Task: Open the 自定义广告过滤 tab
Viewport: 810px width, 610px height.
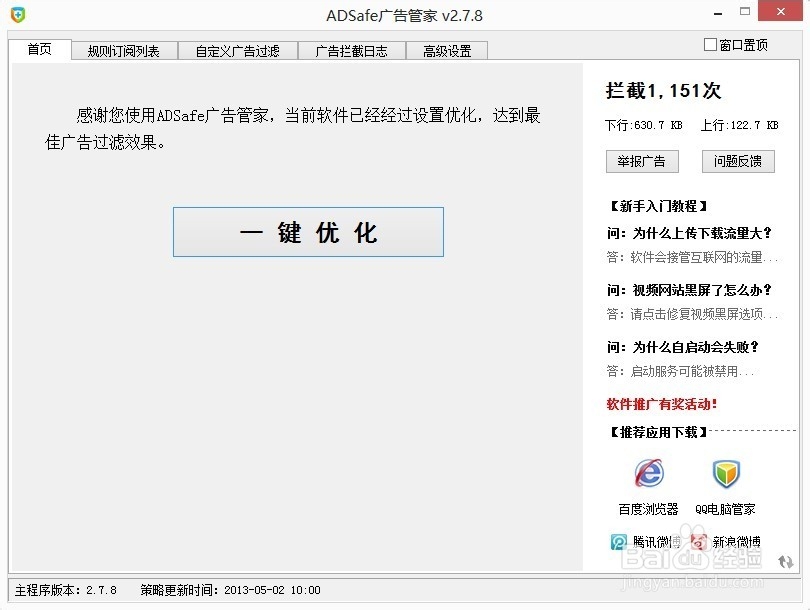Action: 238,51
